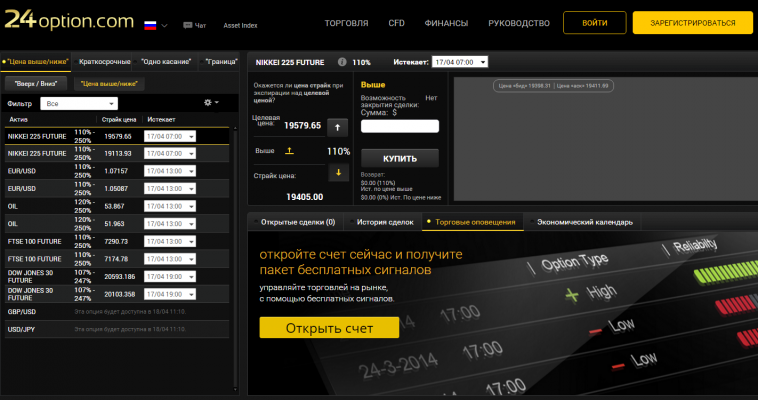Select FTSE 100 FUTURE row with strike 7290.73
The height and width of the screenshot is (400, 758).
click(x=117, y=241)
